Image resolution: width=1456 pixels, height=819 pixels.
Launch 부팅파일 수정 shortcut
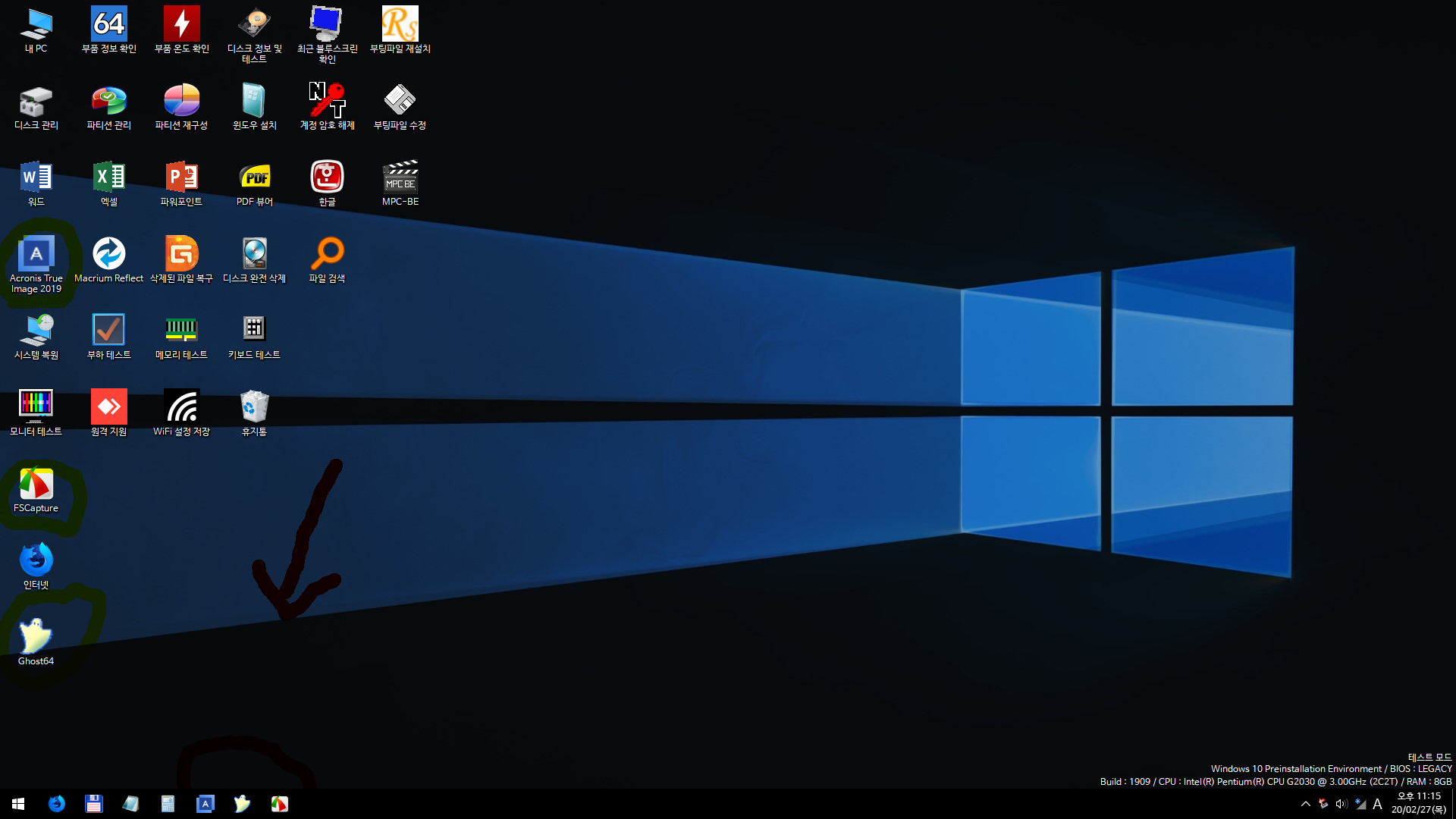[400, 107]
